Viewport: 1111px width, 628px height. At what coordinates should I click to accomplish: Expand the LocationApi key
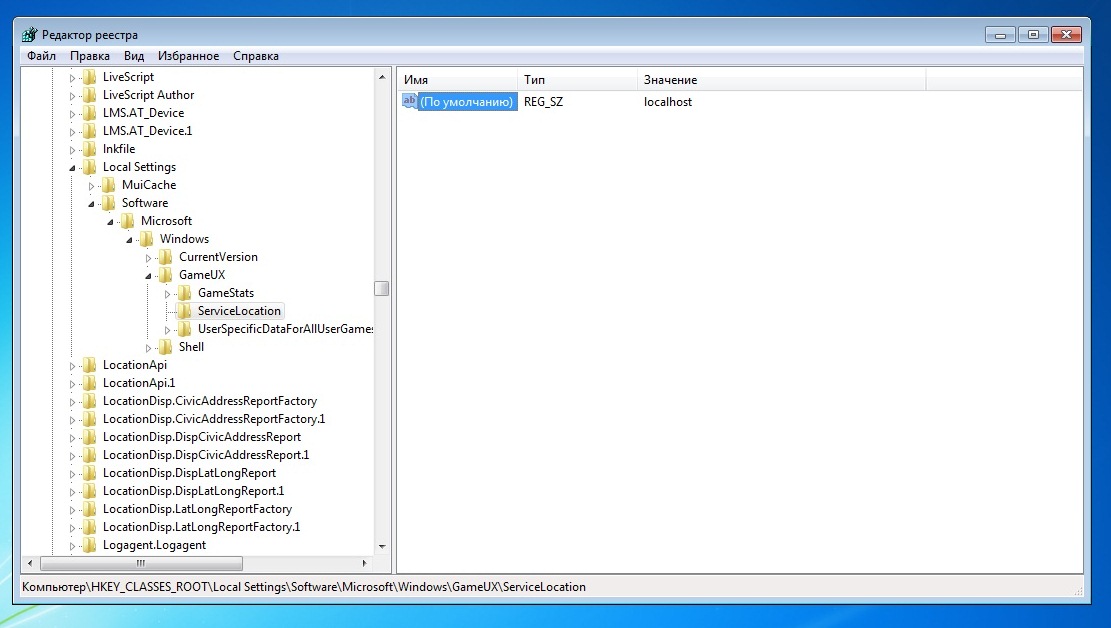[x=72, y=366]
